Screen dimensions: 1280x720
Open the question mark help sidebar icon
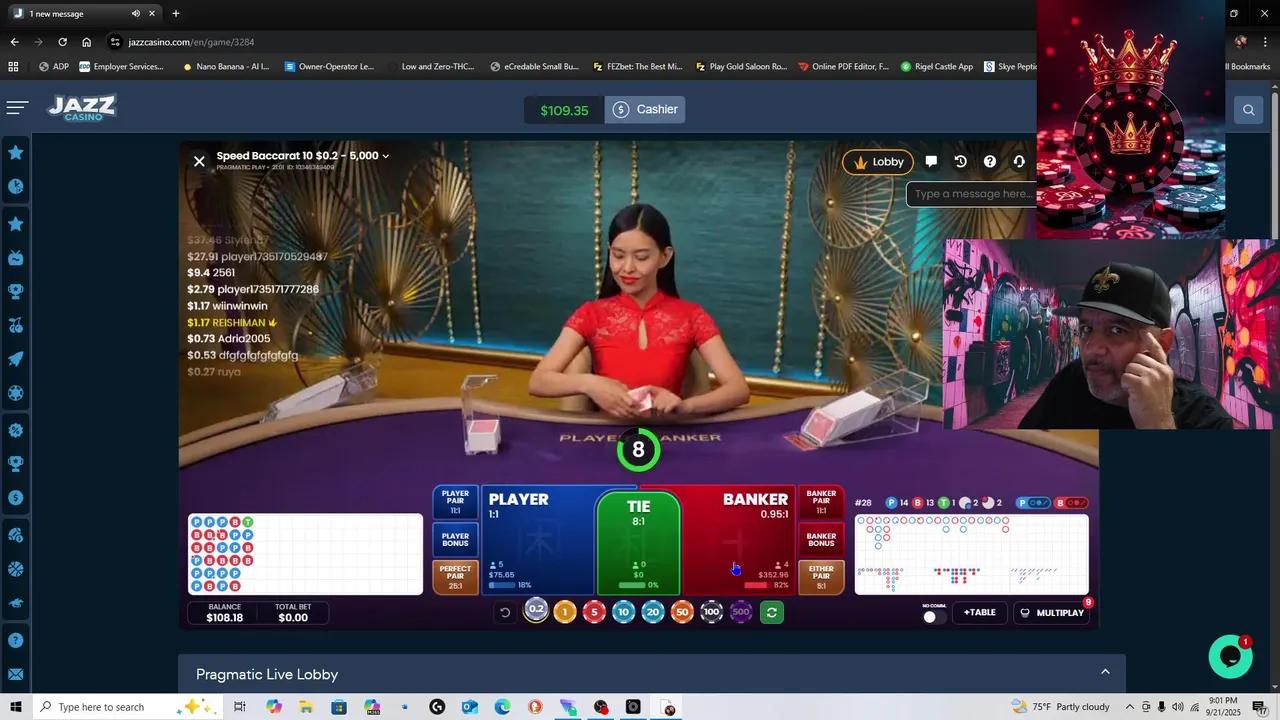pos(16,640)
